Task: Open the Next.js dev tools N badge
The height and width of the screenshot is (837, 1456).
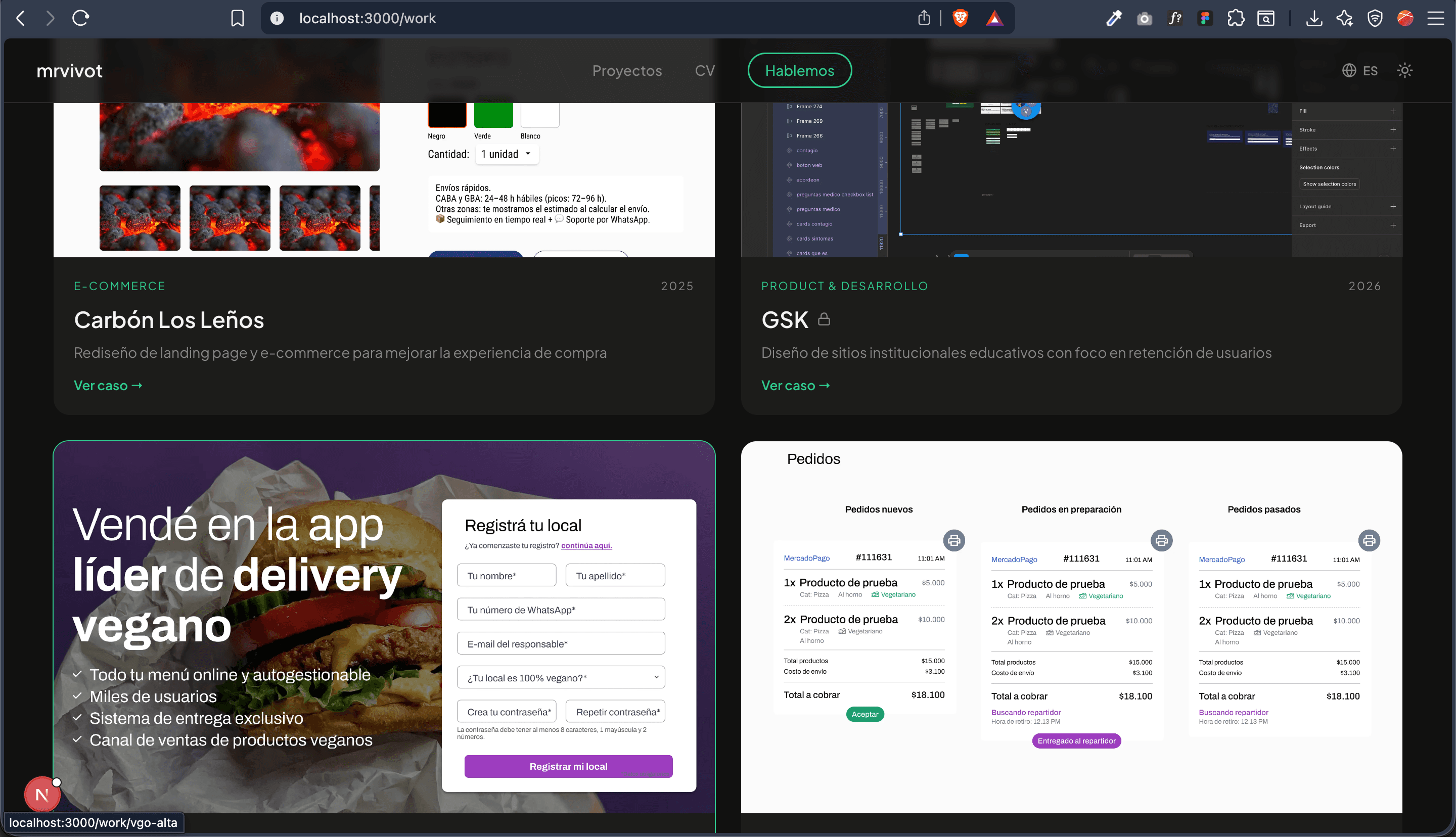Action: pos(42,795)
